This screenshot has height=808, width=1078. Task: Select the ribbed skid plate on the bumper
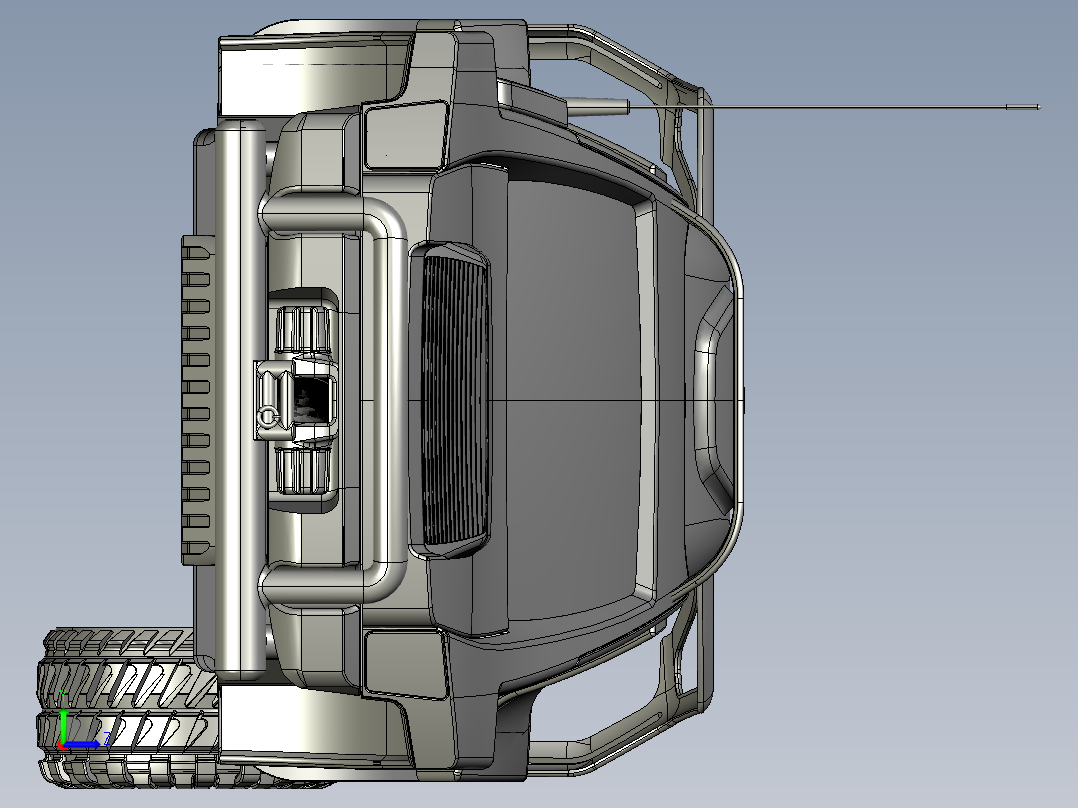[x=197, y=400]
